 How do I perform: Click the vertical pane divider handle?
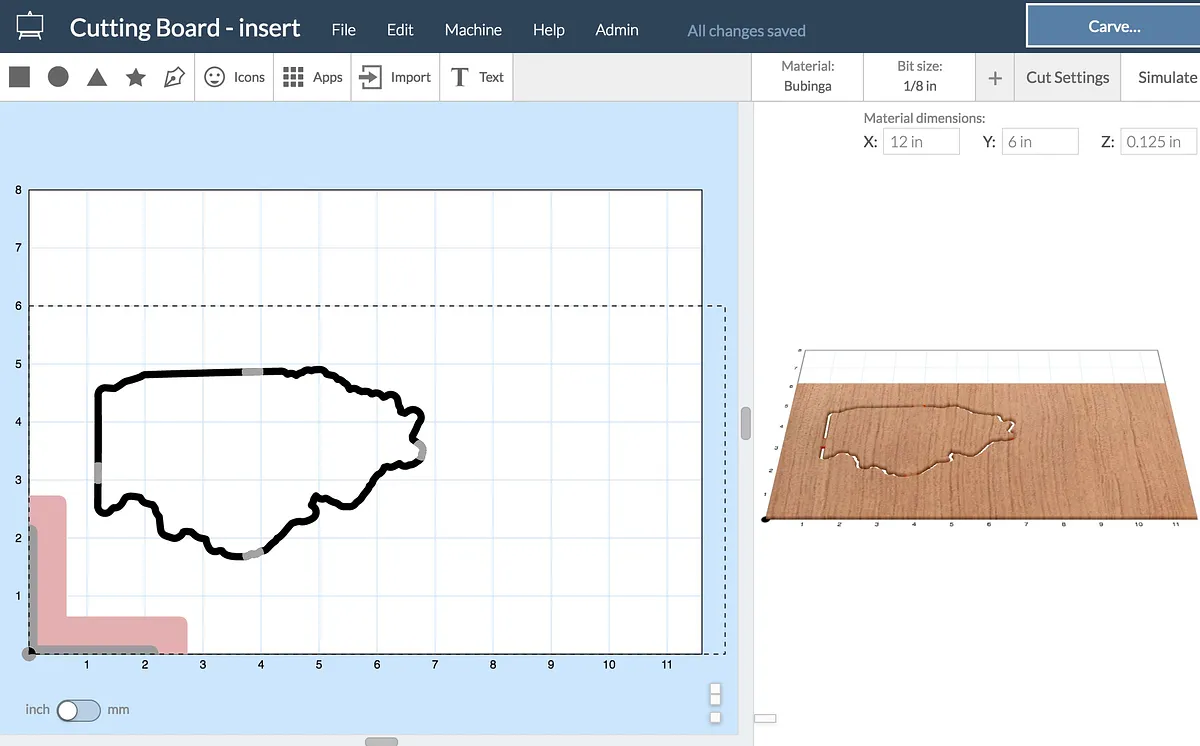point(745,423)
